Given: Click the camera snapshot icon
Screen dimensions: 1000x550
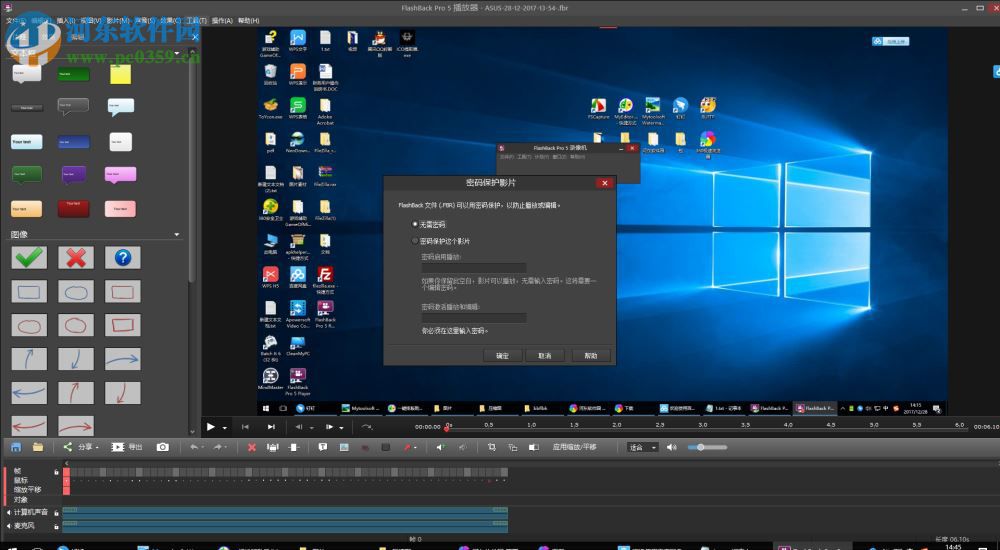Looking at the screenshot, I should [162, 447].
